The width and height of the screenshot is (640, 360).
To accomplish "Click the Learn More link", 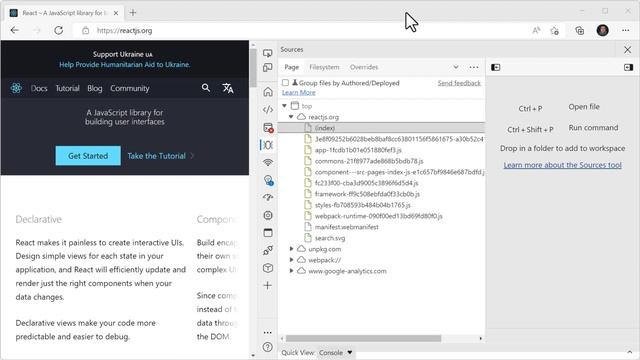I will (299, 92).
